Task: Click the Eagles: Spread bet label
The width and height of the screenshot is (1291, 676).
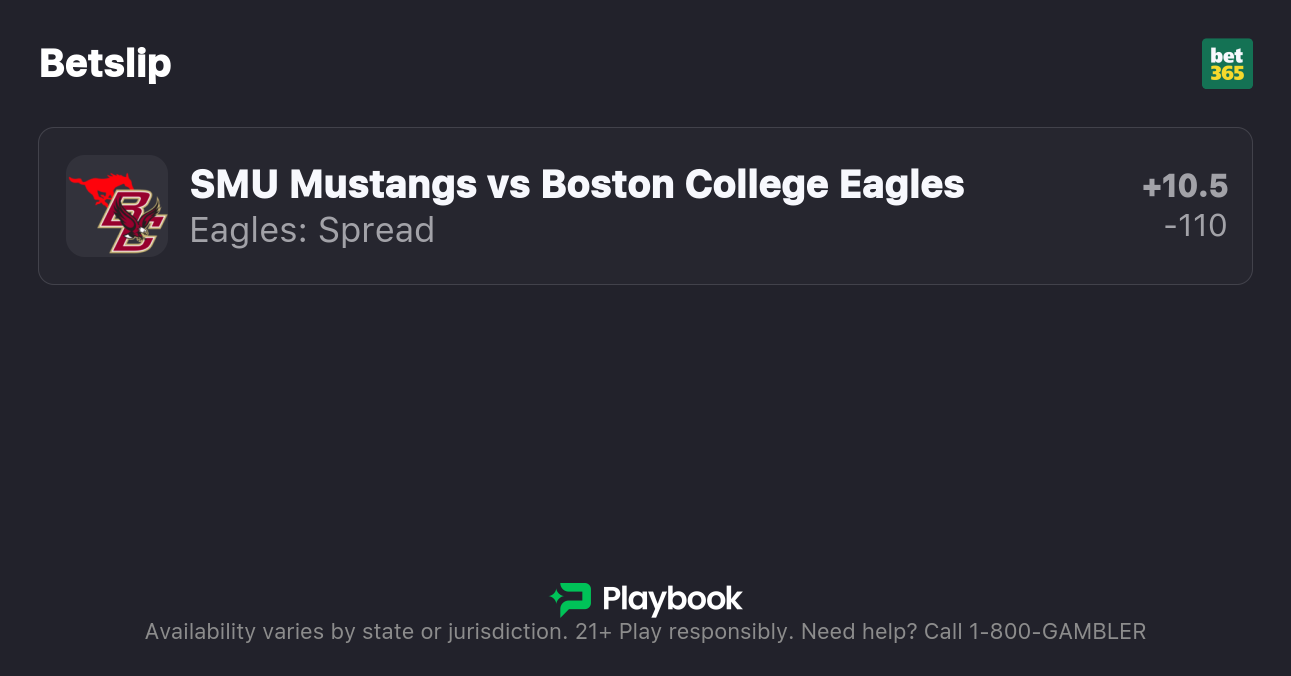Action: click(312, 230)
